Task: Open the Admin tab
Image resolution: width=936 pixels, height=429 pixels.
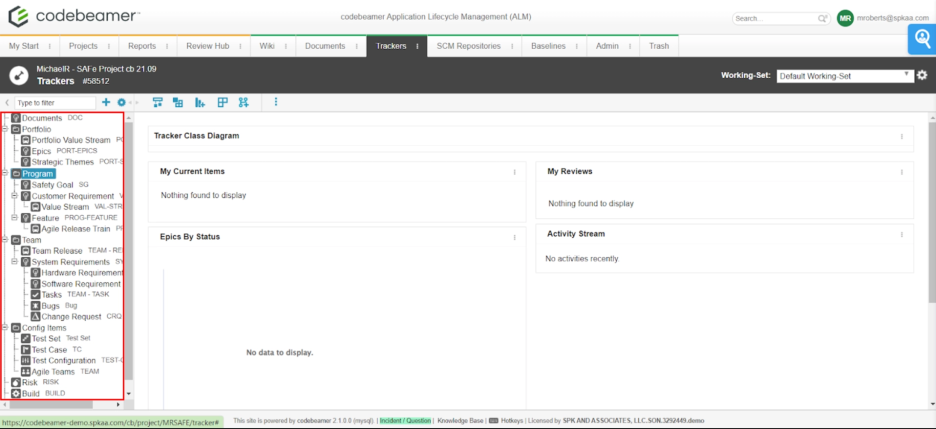Action: pyautogui.click(x=607, y=46)
